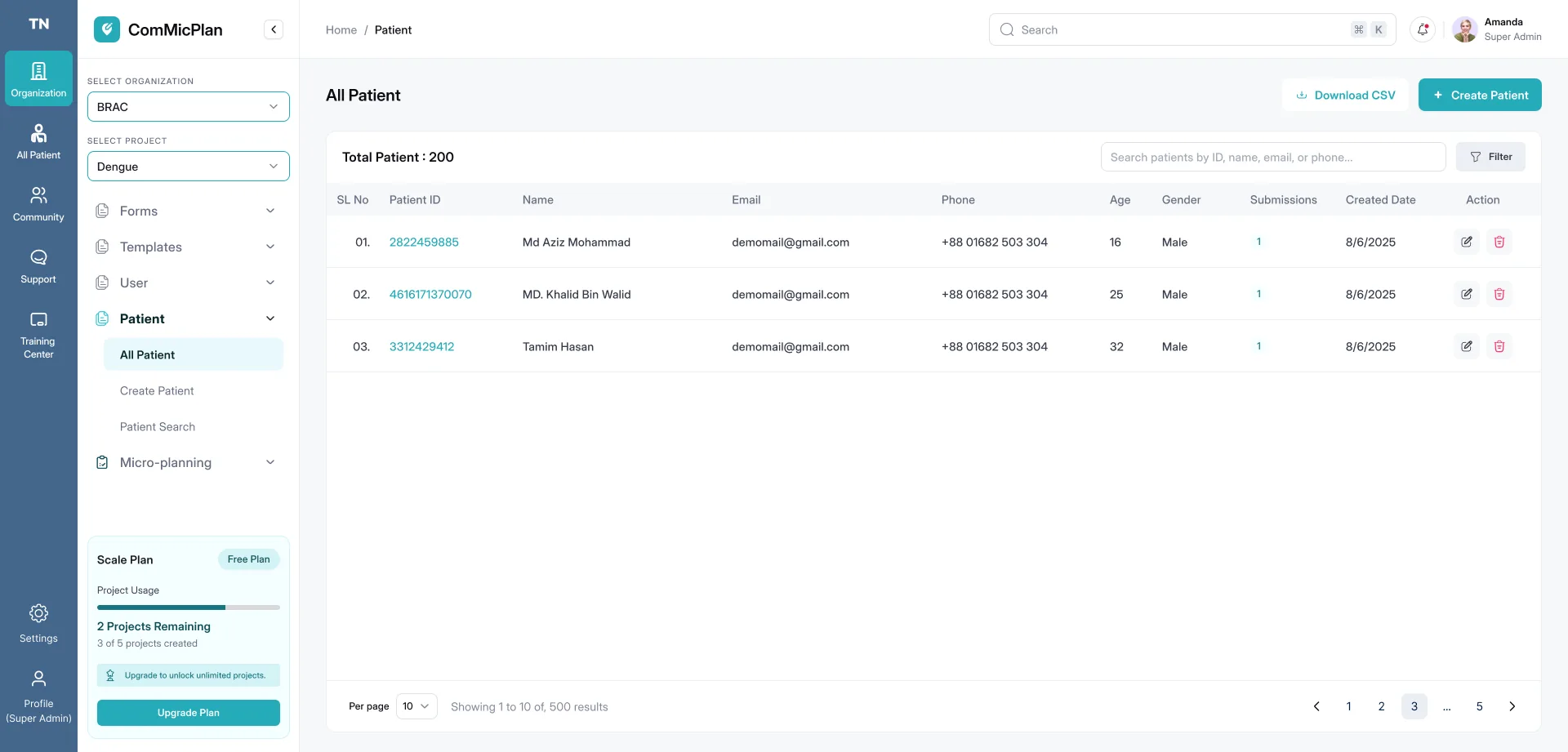Open patient ID 2822459885
This screenshot has width=1568, height=752.
click(x=424, y=242)
